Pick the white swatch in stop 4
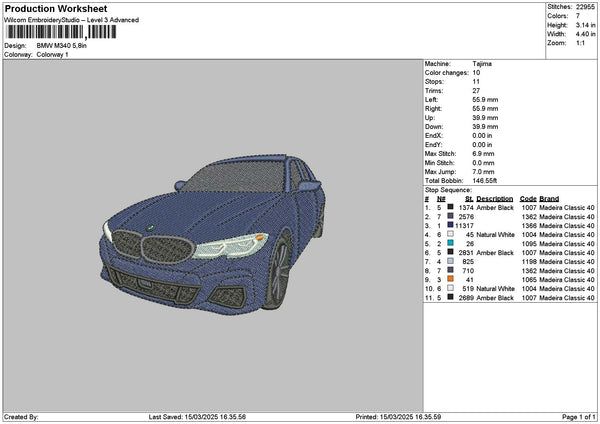Screen dimensions: 600x424 coord(450,234)
